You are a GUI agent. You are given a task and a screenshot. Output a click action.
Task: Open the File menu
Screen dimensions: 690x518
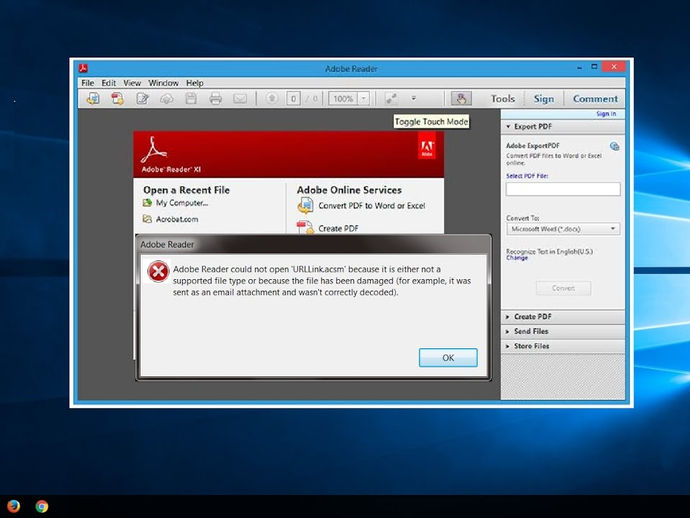click(x=88, y=83)
